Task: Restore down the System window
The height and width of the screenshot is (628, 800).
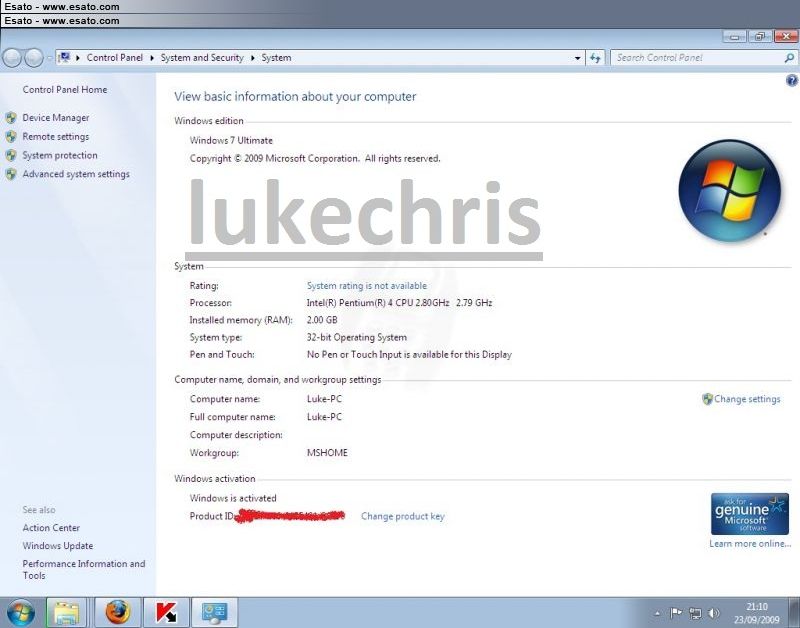Action: pos(760,37)
